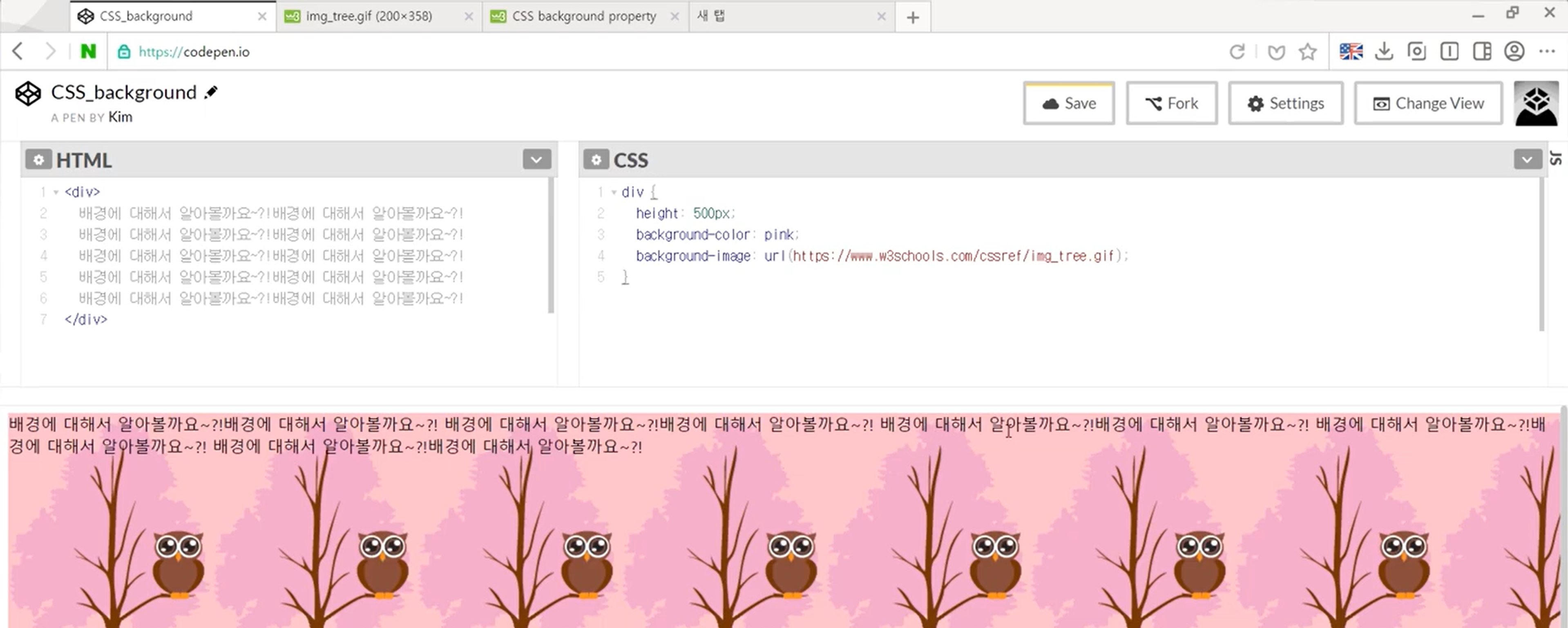The width and height of the screenshot is (1568, 628).
Task: Switch to the CSS background property tab
Action: [583, 16]
